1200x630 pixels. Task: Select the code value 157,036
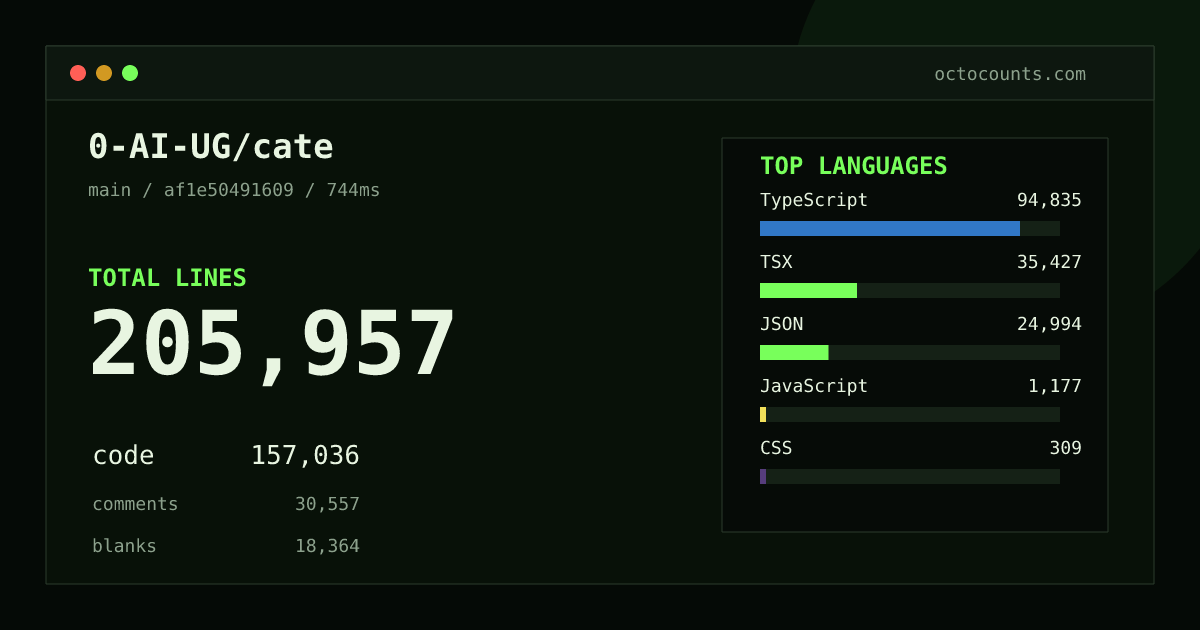pyautogui.click(x=305, y=456)
